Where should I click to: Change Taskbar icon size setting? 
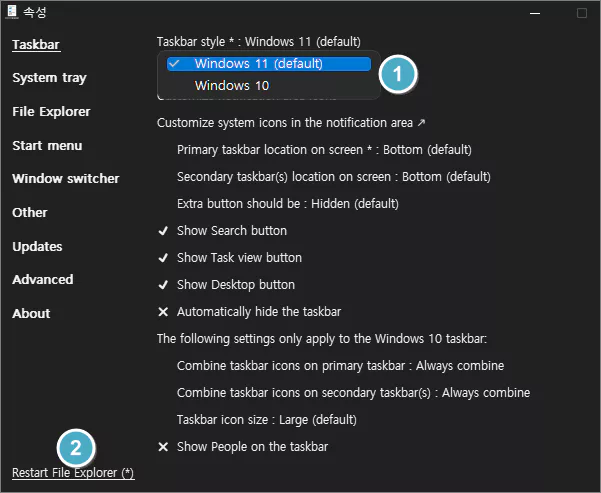coord(267,420)
